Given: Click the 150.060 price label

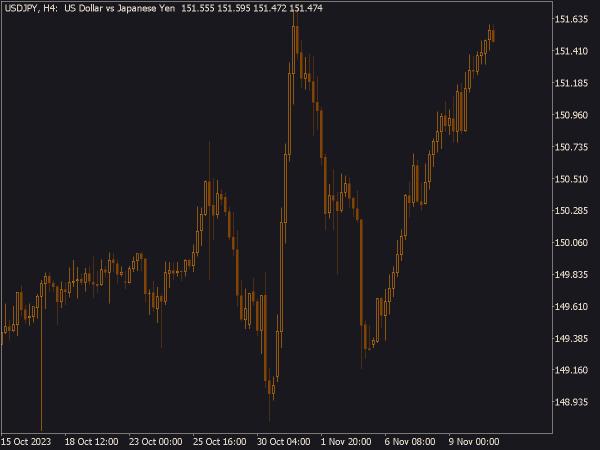Looking at the screenshot, I should pyautogui.click(x=571, y=243).
